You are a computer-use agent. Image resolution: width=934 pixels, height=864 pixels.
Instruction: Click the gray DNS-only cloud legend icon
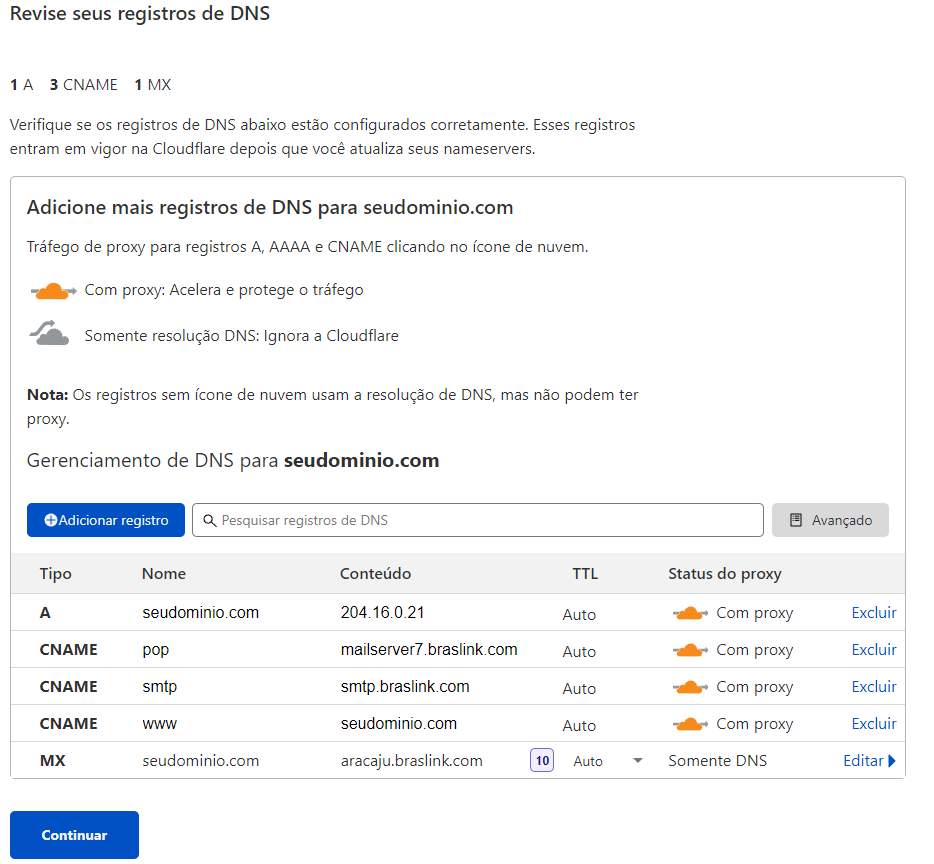coord(49,332)
